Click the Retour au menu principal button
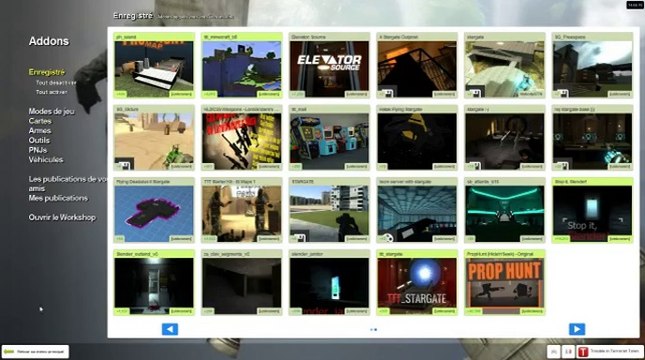The image size is (645, 360). [x=35, y=352]
